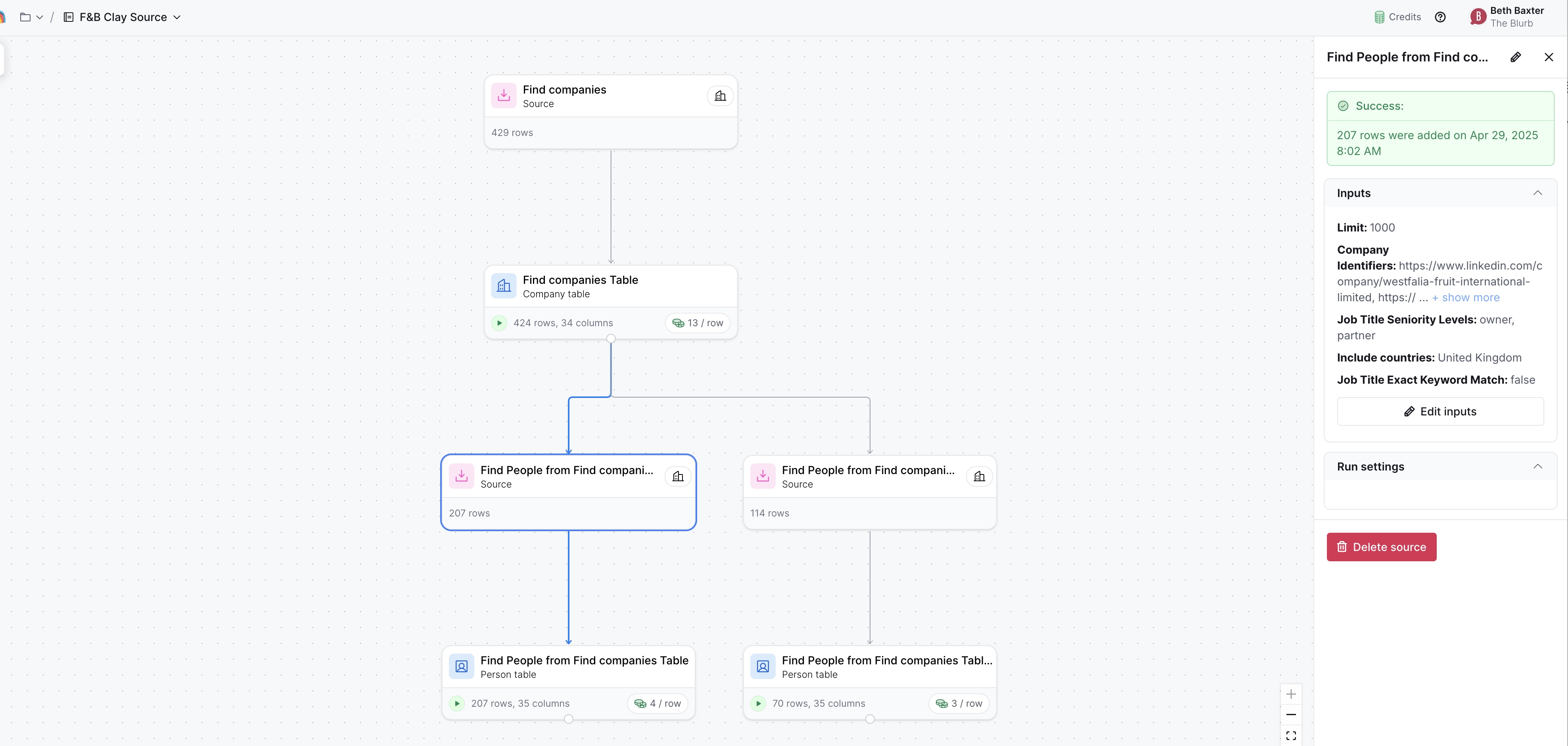Click the Delete source button
This screenshot has width=1568, height=746.
tap(1381, 547)
